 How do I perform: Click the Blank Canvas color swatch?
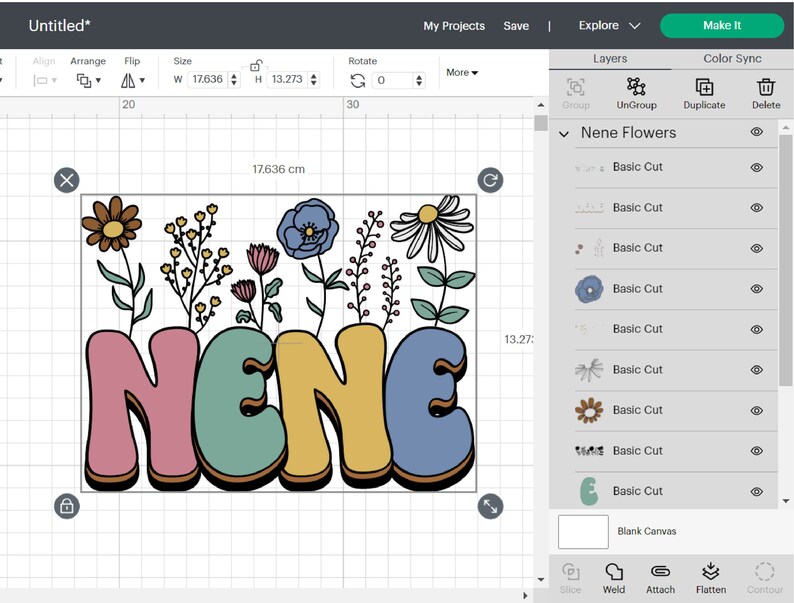[583, 532]
